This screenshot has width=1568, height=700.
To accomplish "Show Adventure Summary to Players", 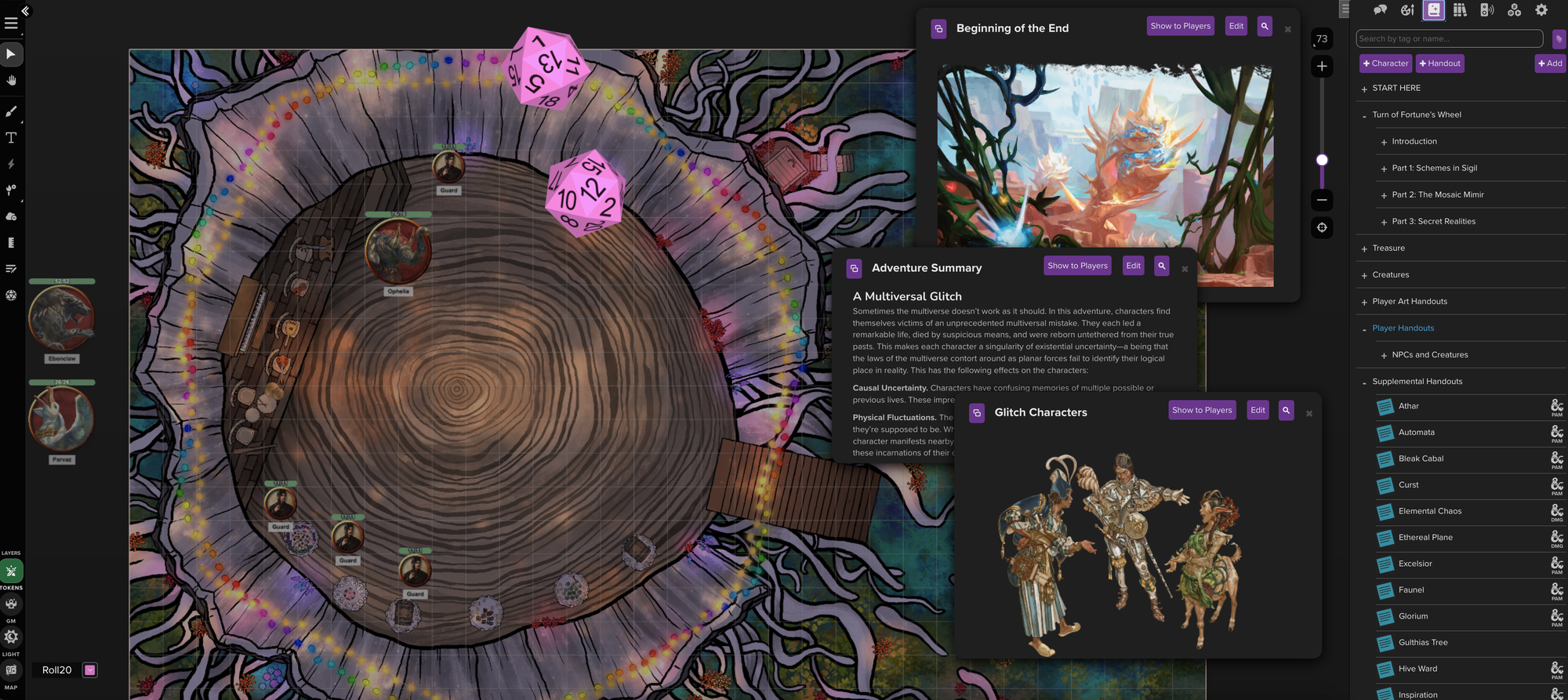I will coord(1078,266).
